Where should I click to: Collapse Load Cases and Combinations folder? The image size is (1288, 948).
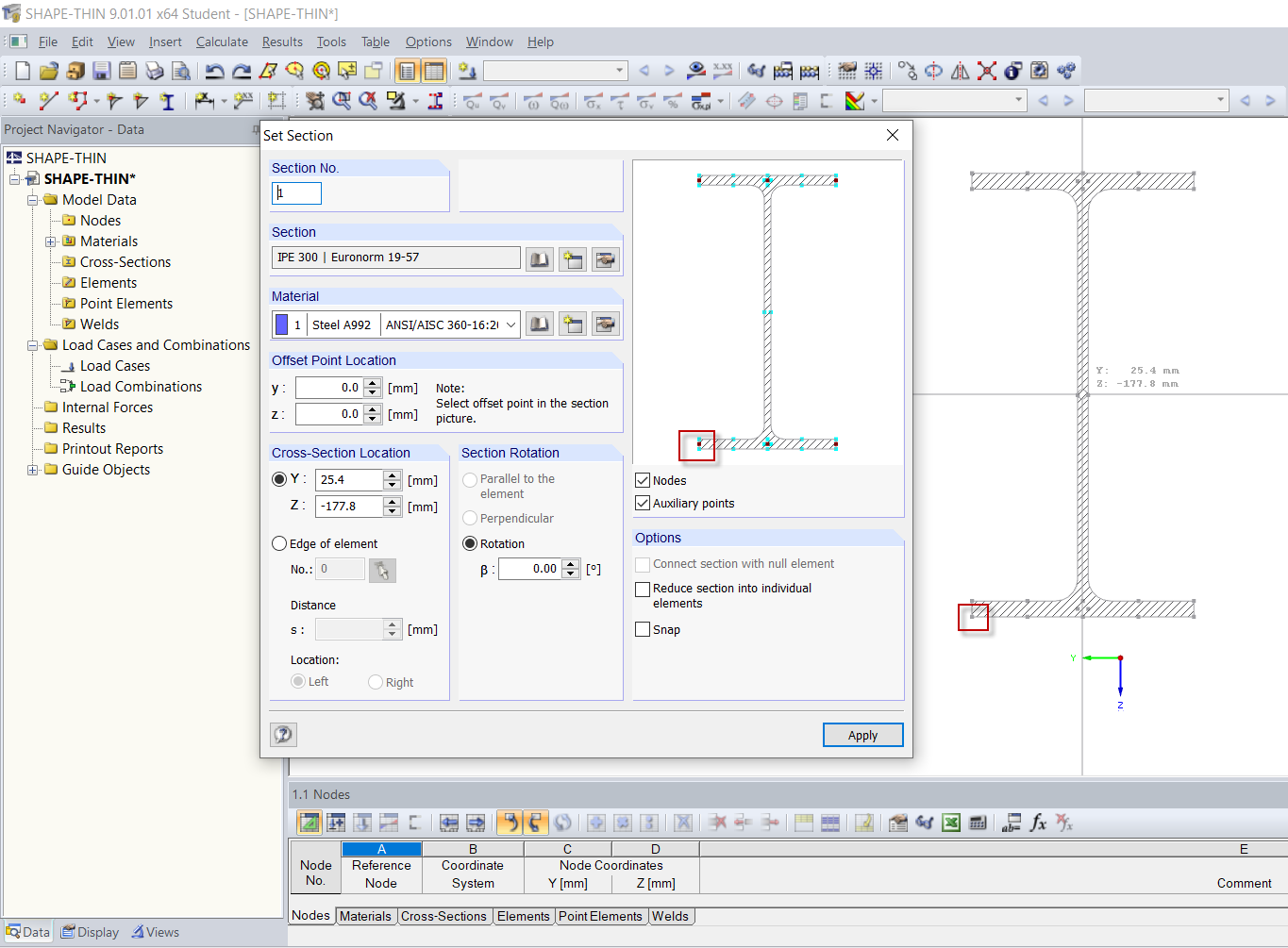pos(33,345)
